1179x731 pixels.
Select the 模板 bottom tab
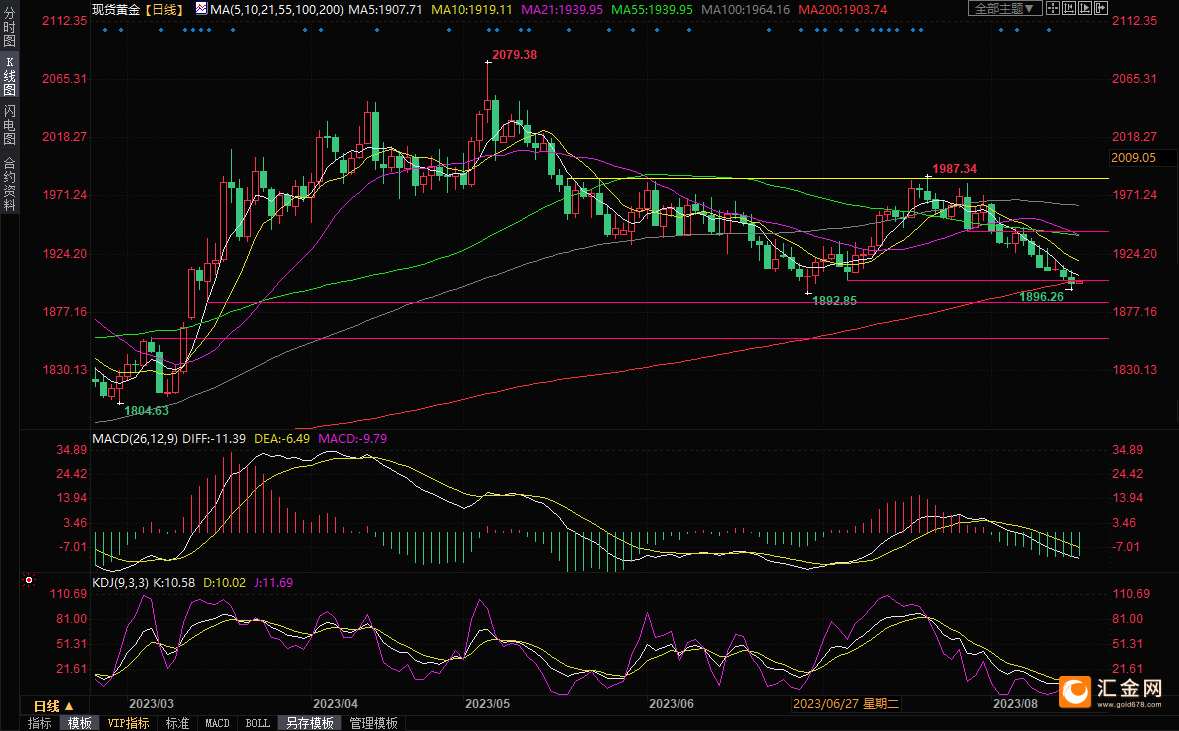tap(79, 723)
